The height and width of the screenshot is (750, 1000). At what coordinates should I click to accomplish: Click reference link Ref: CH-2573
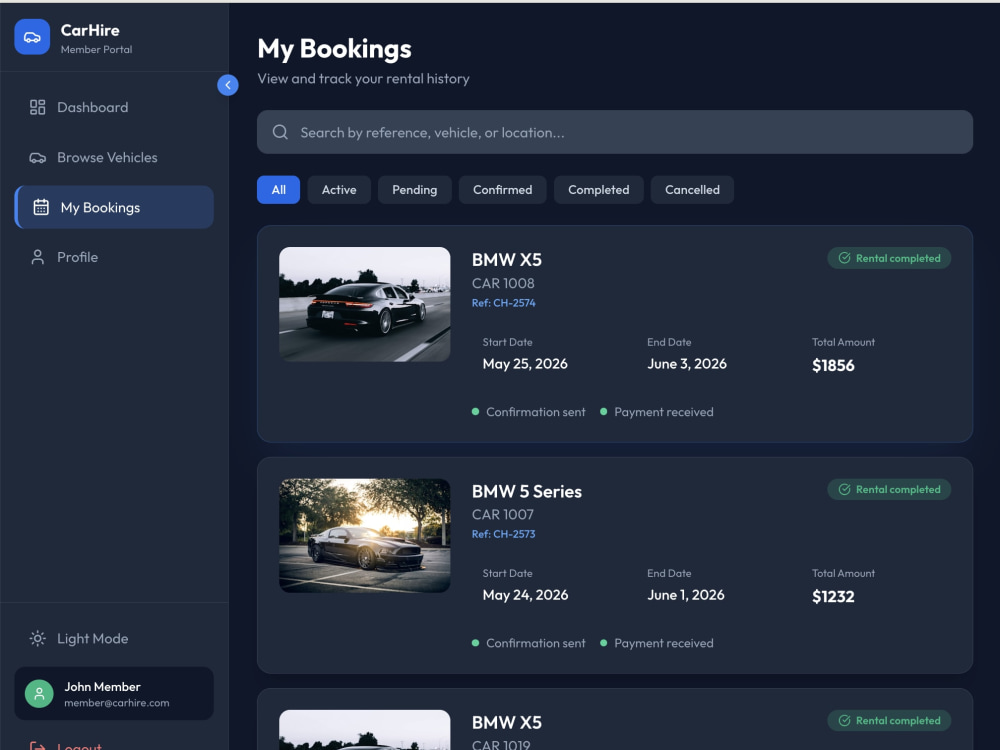click(503, 534)
